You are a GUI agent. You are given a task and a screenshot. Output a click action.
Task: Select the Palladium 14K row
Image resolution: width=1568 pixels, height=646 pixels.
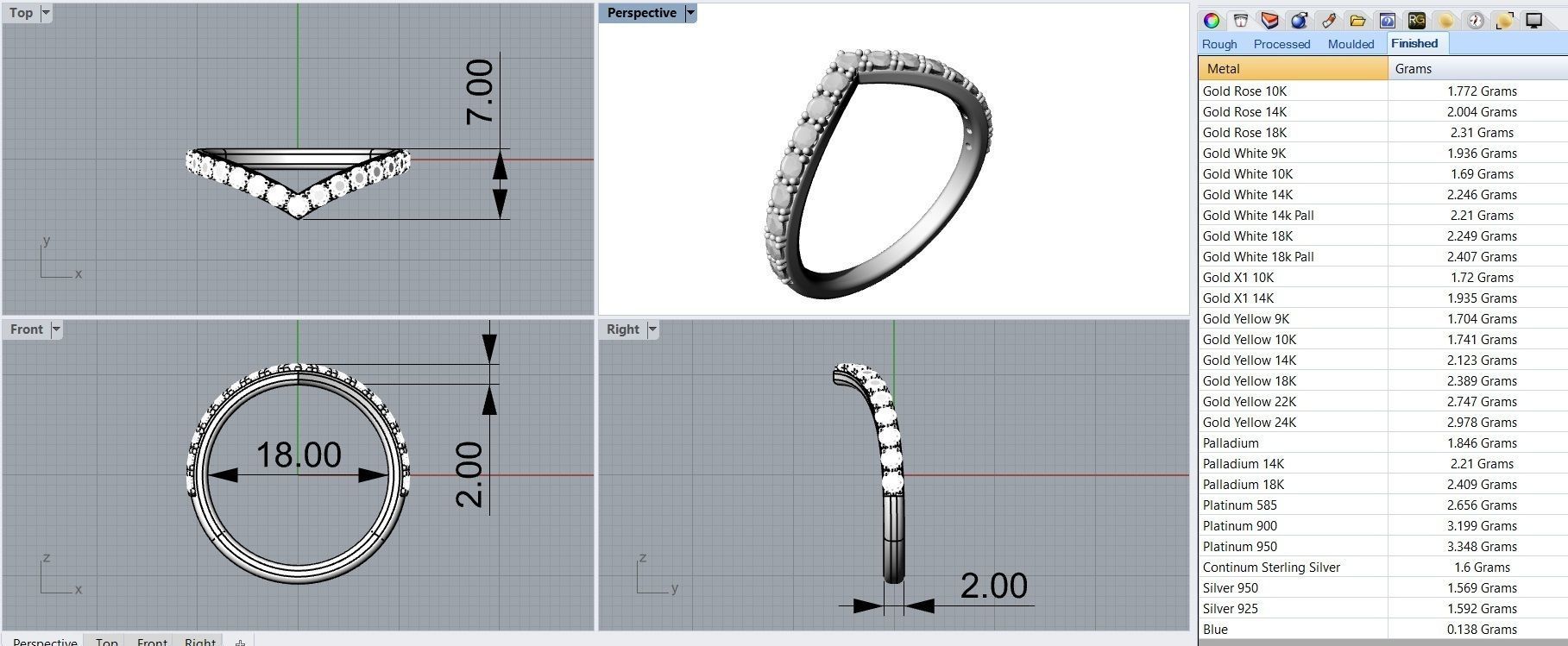(x=1382, y=463)
